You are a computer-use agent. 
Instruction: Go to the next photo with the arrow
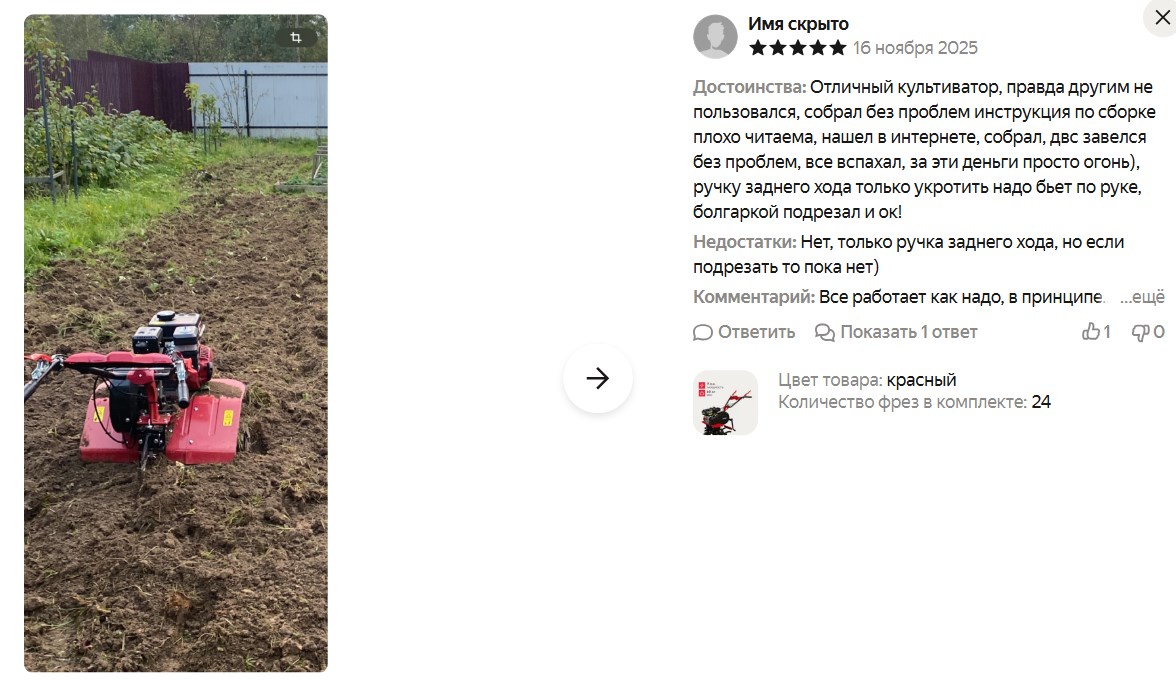point(598,378)
